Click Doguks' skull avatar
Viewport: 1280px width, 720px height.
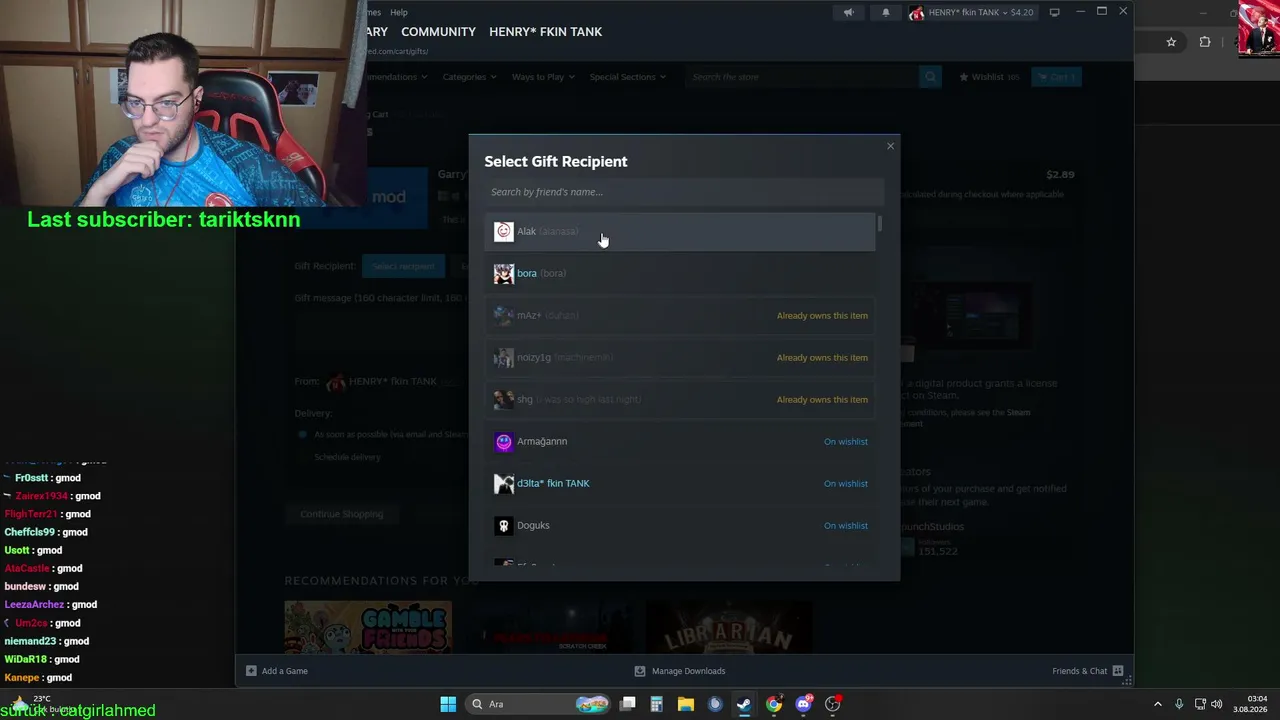504,525
